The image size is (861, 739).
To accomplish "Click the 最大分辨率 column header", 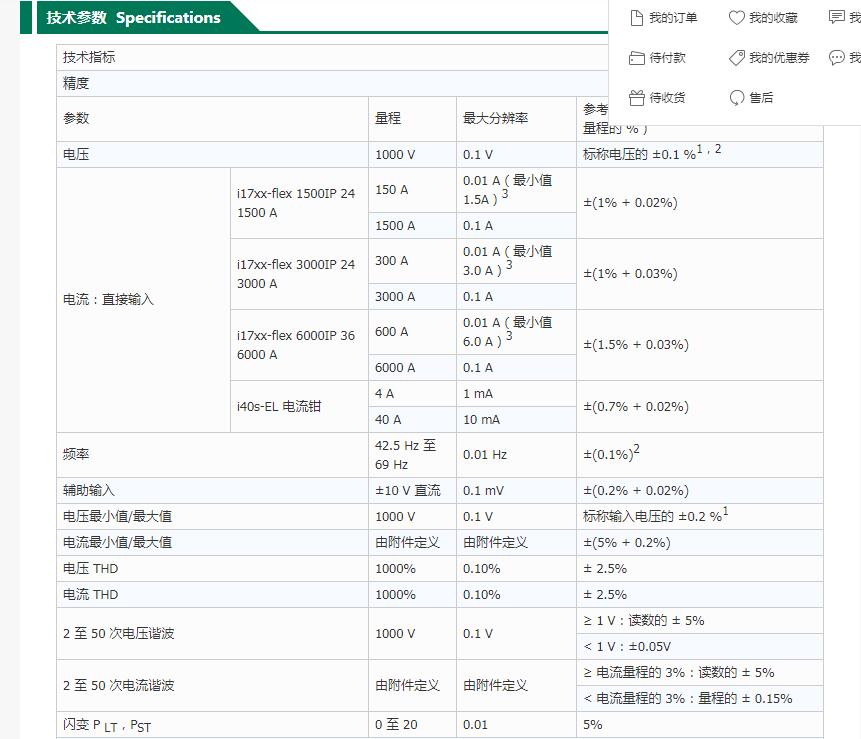I will point(495,118).
